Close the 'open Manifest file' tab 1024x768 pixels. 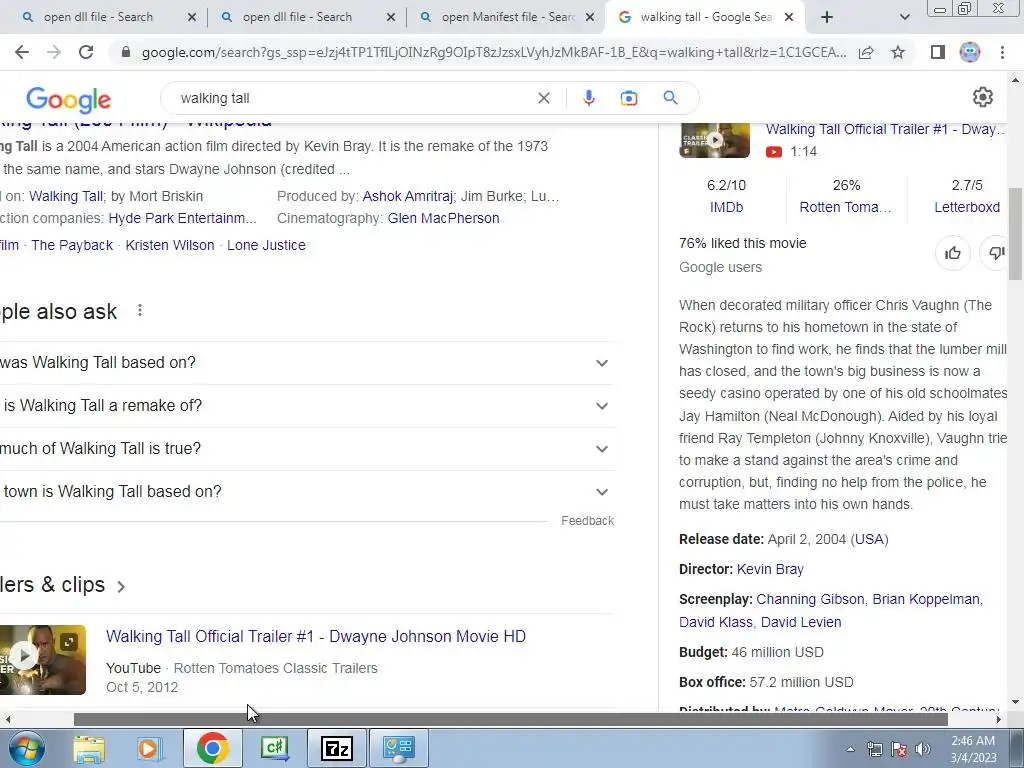(590, 17)
